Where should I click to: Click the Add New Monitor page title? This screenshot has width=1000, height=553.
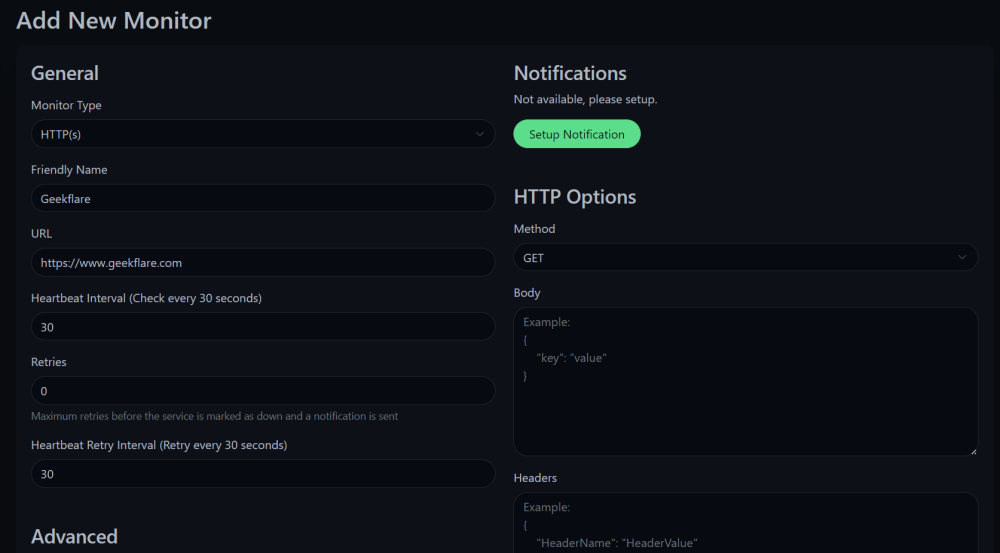click(114, 20)
